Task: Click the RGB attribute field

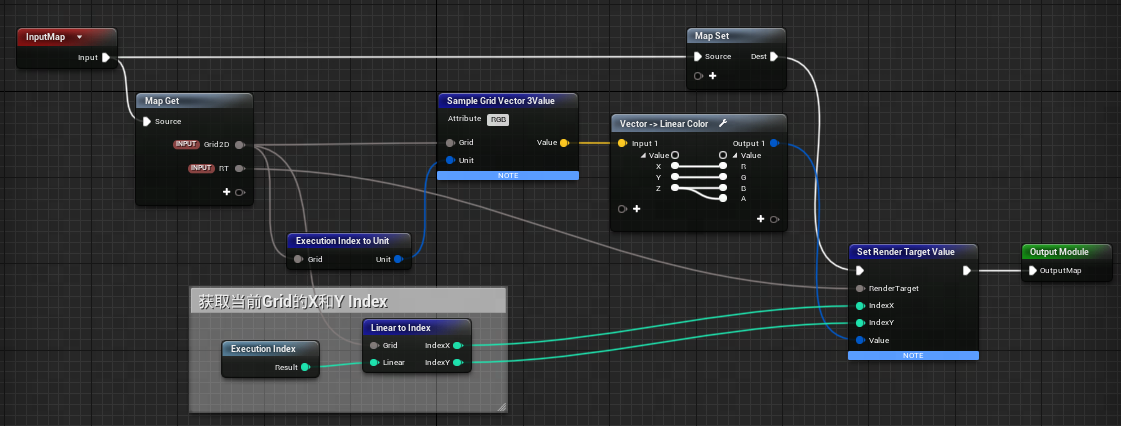Action: (497, 119)
